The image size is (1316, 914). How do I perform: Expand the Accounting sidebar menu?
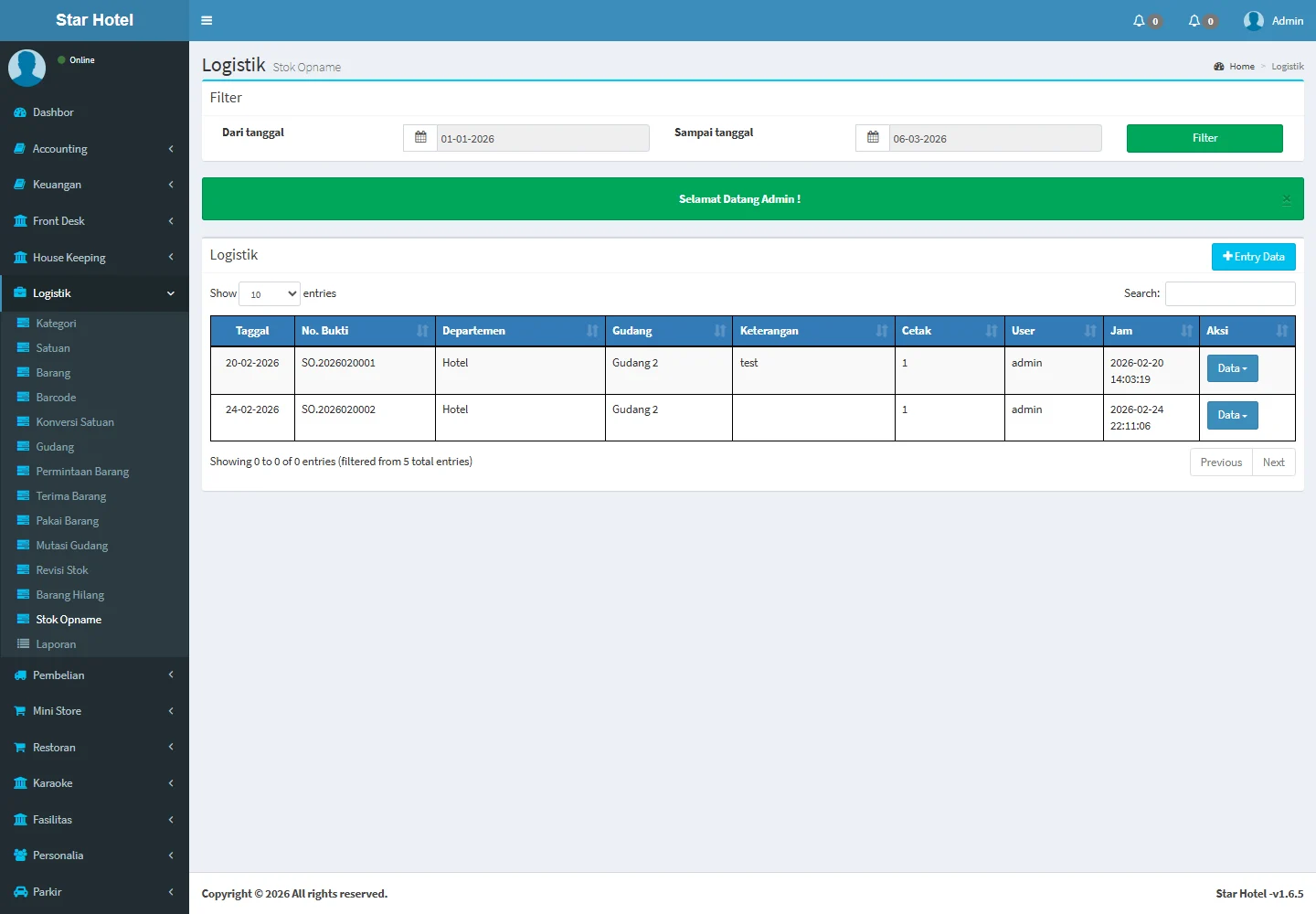pyautogui.click(x=94, y=149)
